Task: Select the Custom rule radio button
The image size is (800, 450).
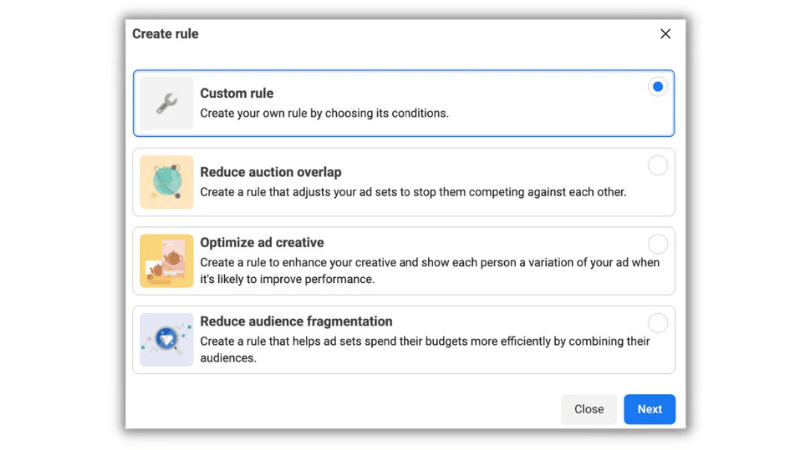Action: (x=657, y=87)
